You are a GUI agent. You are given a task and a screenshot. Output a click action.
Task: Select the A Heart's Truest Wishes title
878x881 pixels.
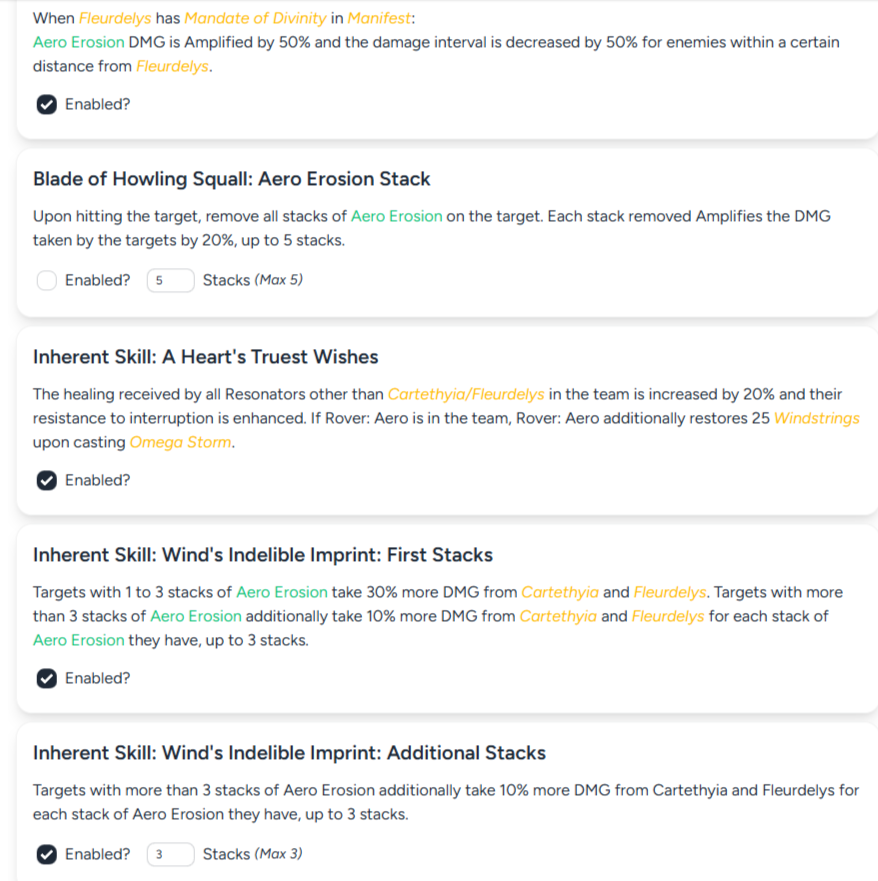[205, 357]
